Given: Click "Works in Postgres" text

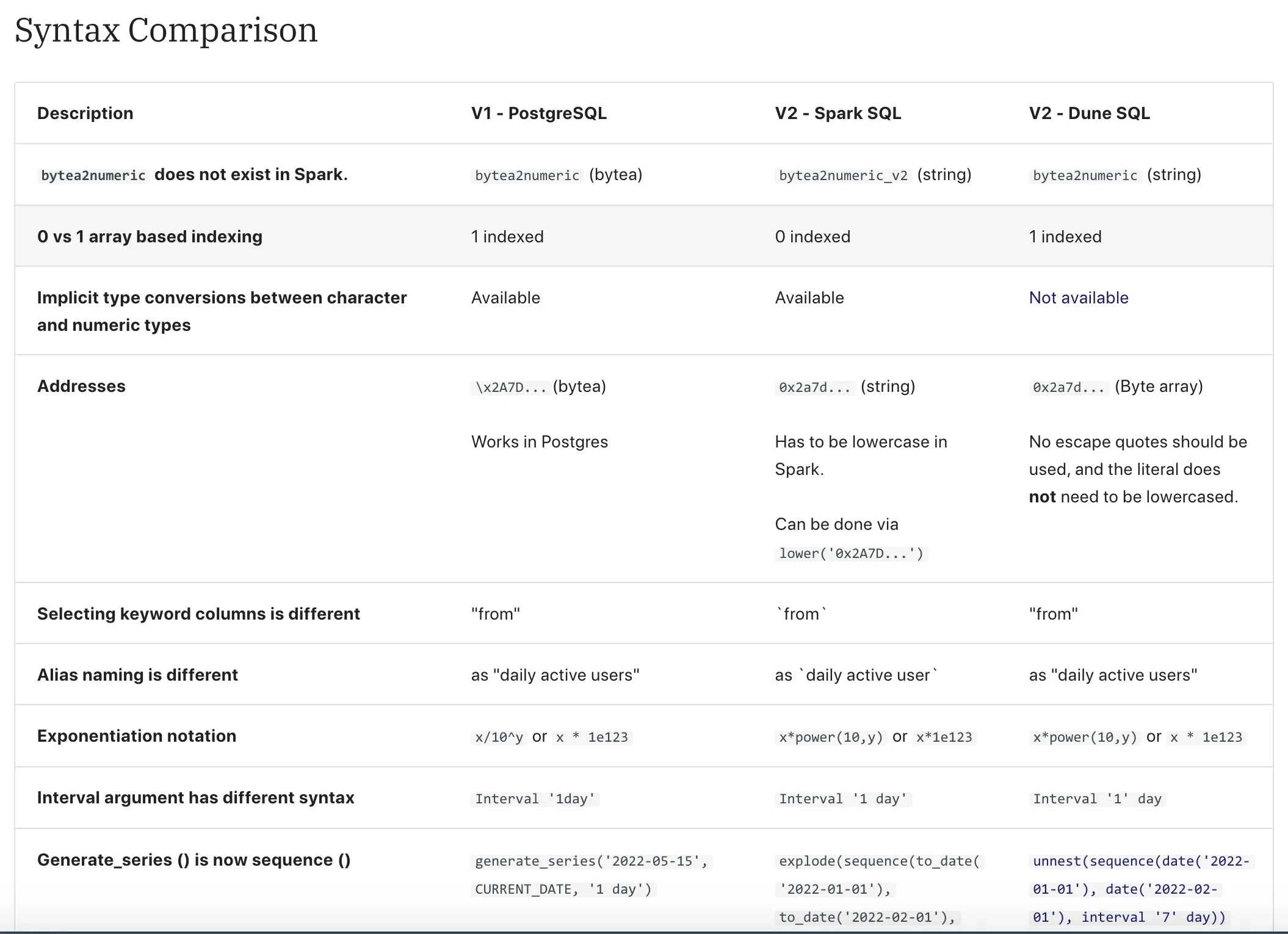Looking at the screenshot, I should [540, 442].
